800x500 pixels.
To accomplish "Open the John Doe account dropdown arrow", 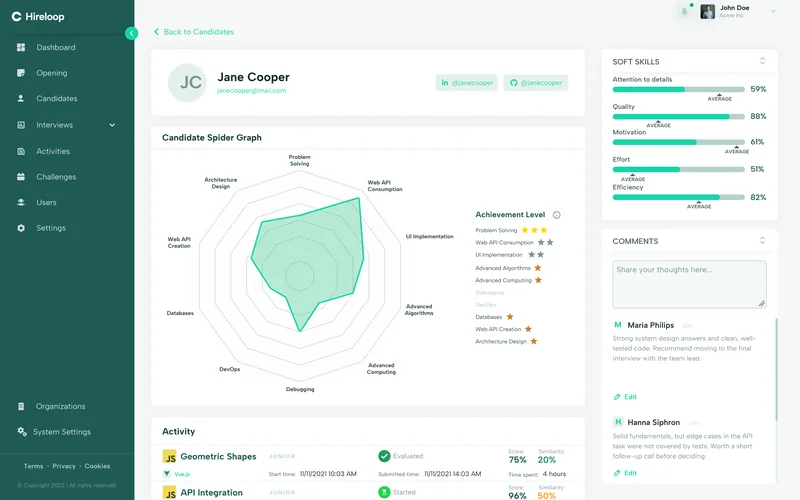I will 773,11.
